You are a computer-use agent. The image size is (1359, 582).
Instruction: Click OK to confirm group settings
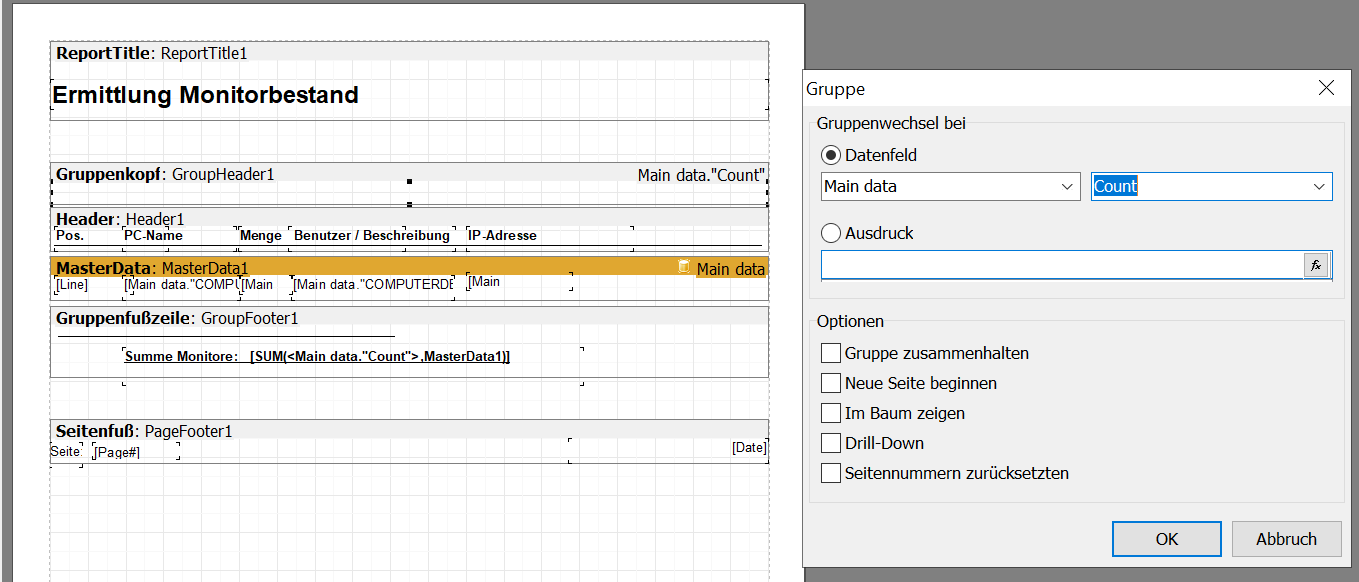[x=1166, y=539]
